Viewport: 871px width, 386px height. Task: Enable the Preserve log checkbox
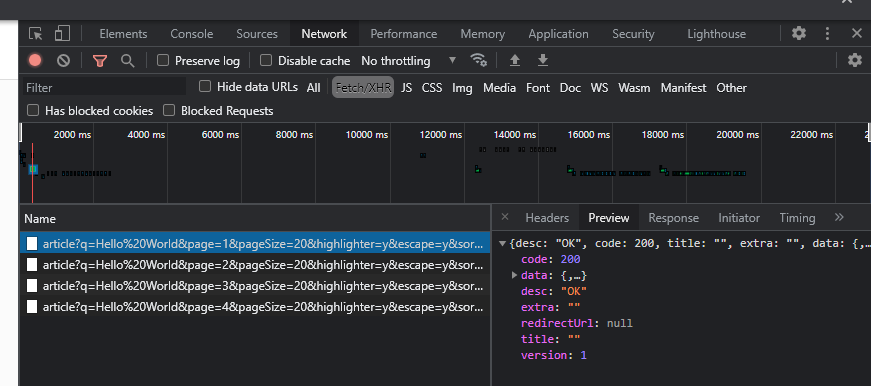click(163, 60)
